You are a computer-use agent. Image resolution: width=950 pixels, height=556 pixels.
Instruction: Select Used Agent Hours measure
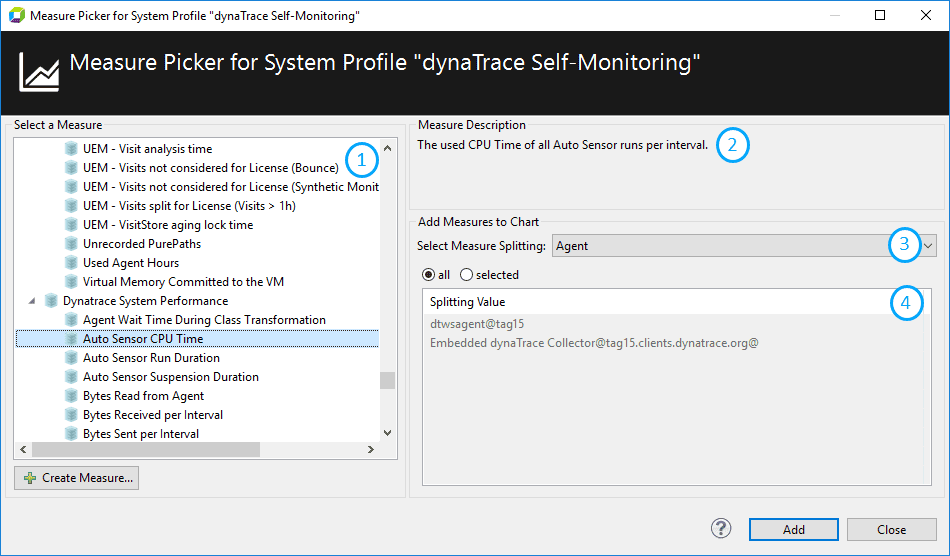pos(131,263)
